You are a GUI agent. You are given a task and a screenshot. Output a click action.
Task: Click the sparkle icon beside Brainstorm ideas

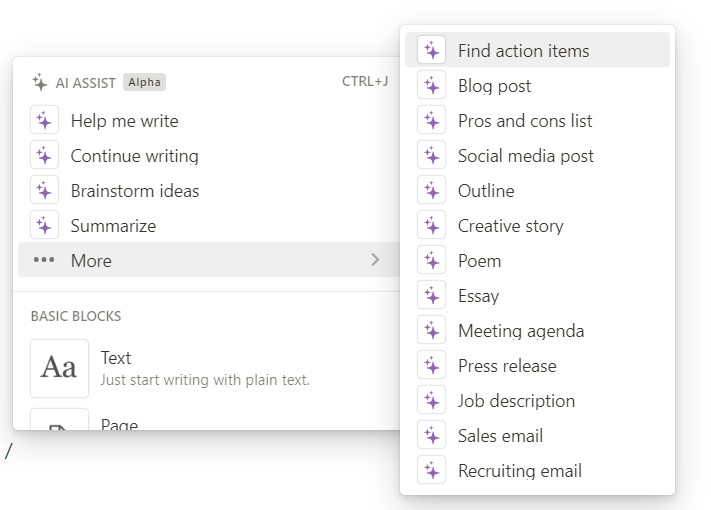44,190
